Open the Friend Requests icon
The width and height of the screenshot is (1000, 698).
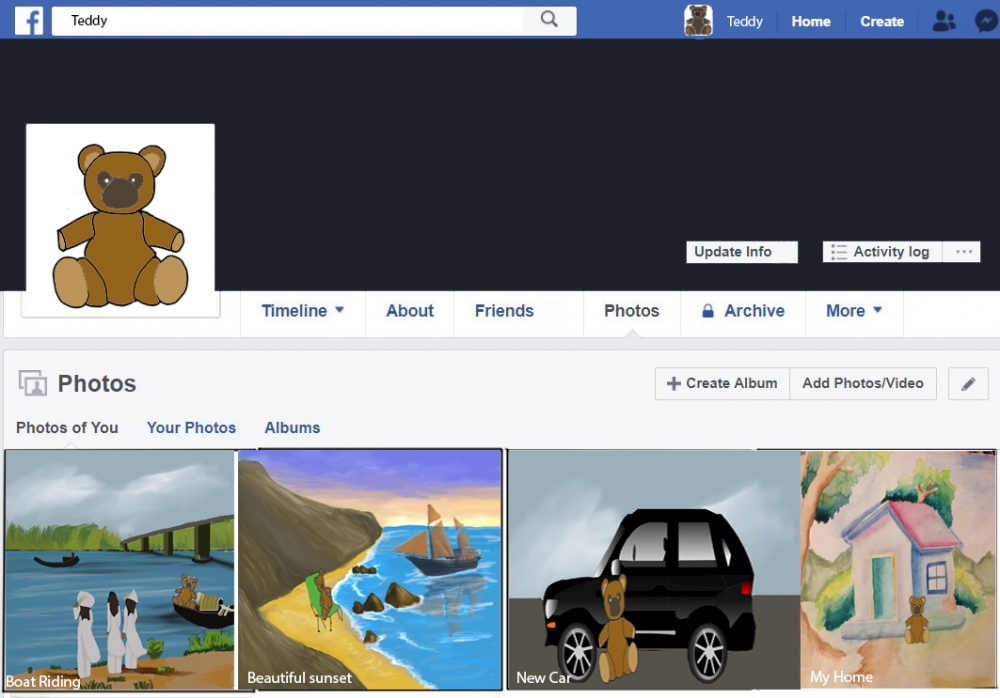point(943,21)
